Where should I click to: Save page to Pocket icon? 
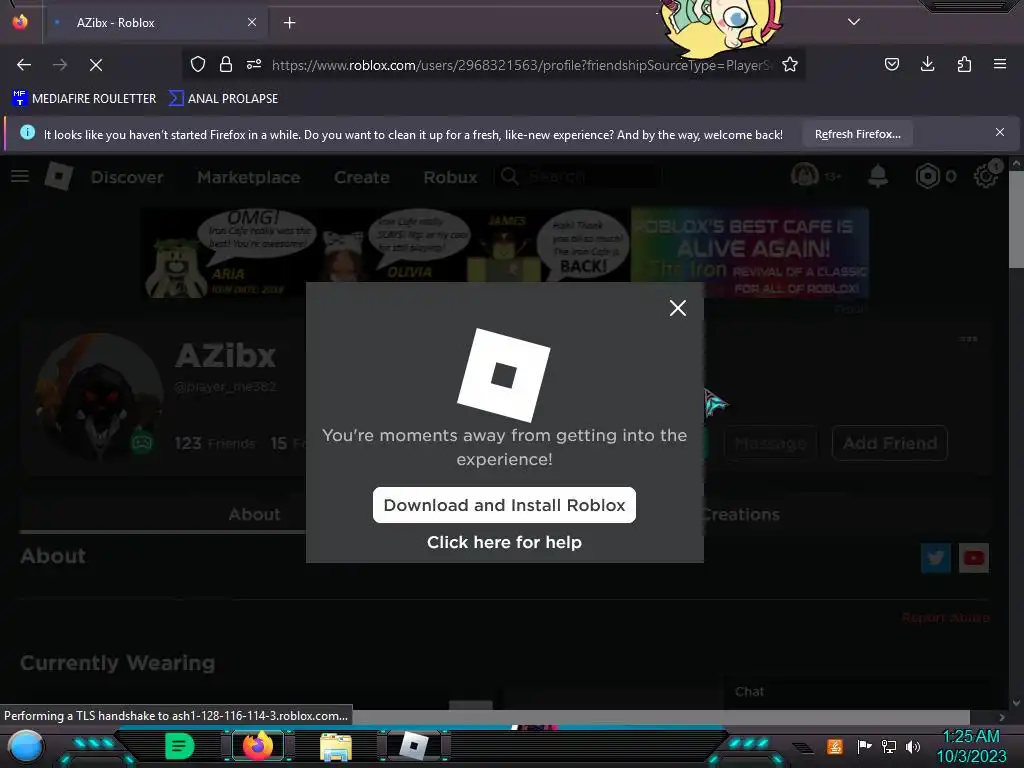[x=892, y=64]
